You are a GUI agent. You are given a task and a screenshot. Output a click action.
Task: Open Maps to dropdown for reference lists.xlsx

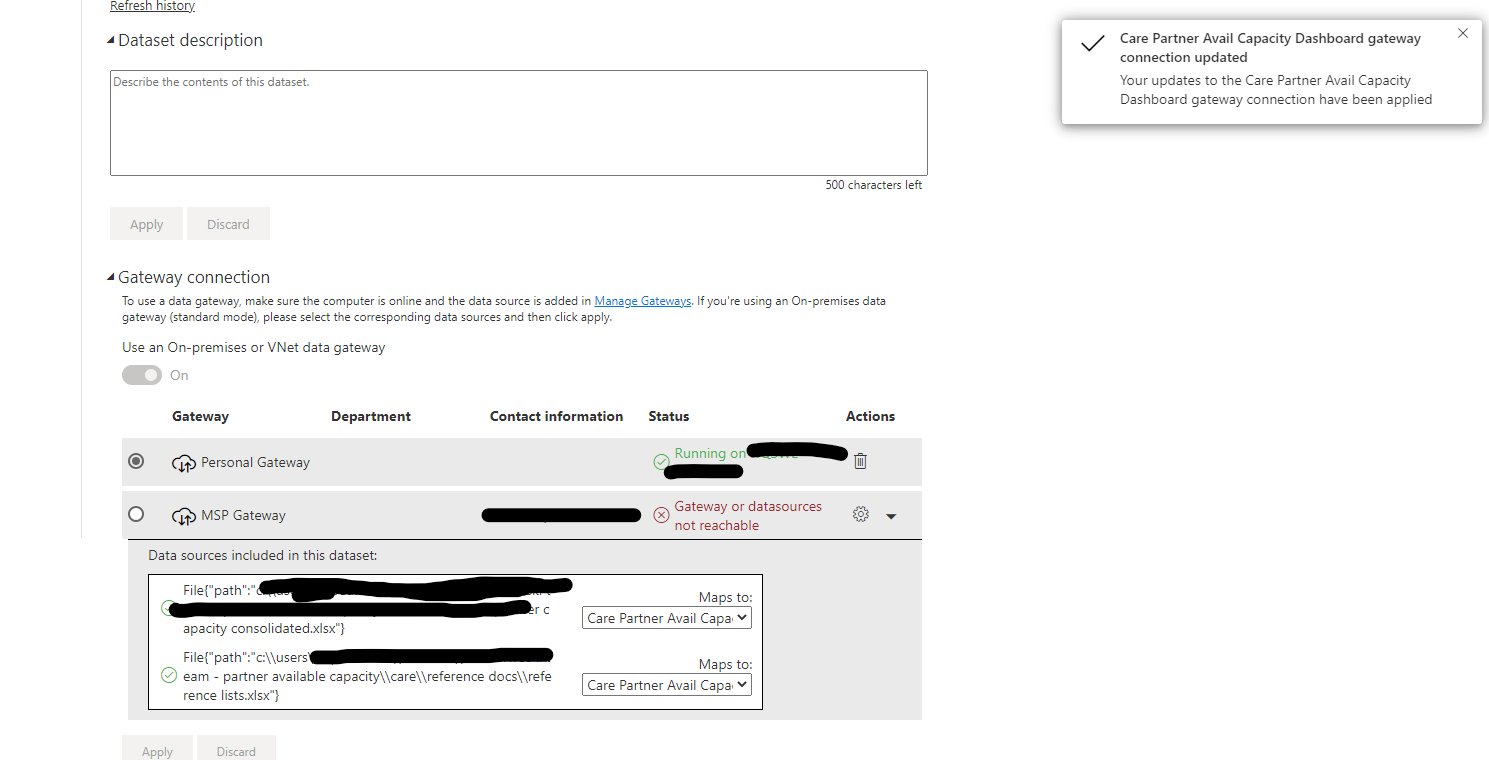point(667,685)
